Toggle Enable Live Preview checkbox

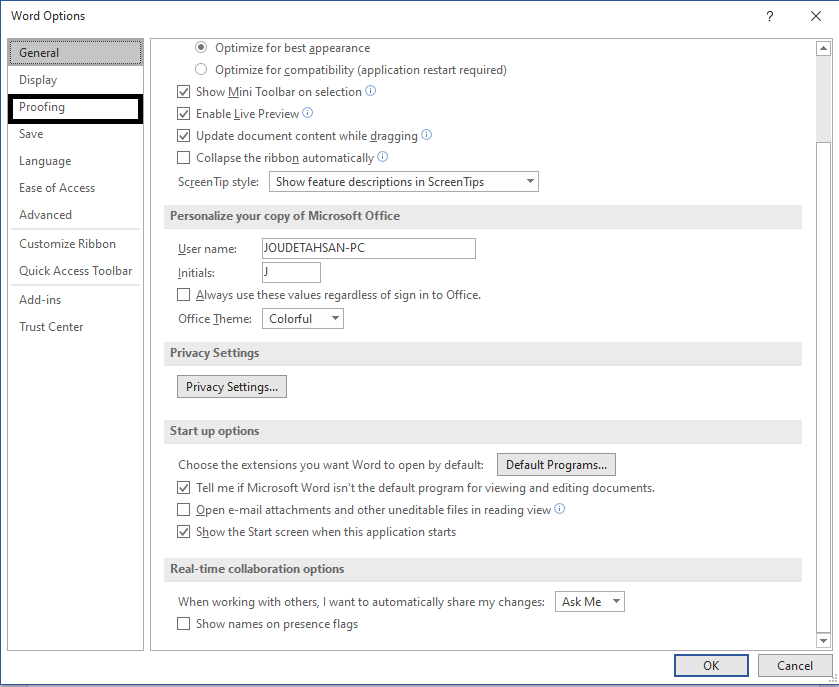pos(184,113)
